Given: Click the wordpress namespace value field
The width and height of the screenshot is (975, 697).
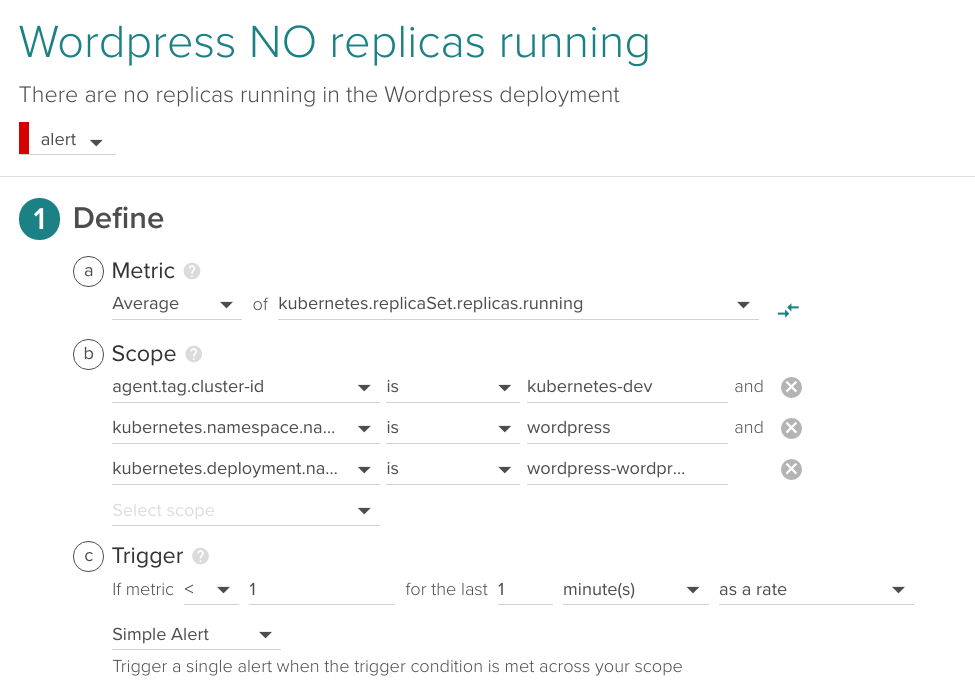Looking at the screenshot, I should [x=627, y=428].
